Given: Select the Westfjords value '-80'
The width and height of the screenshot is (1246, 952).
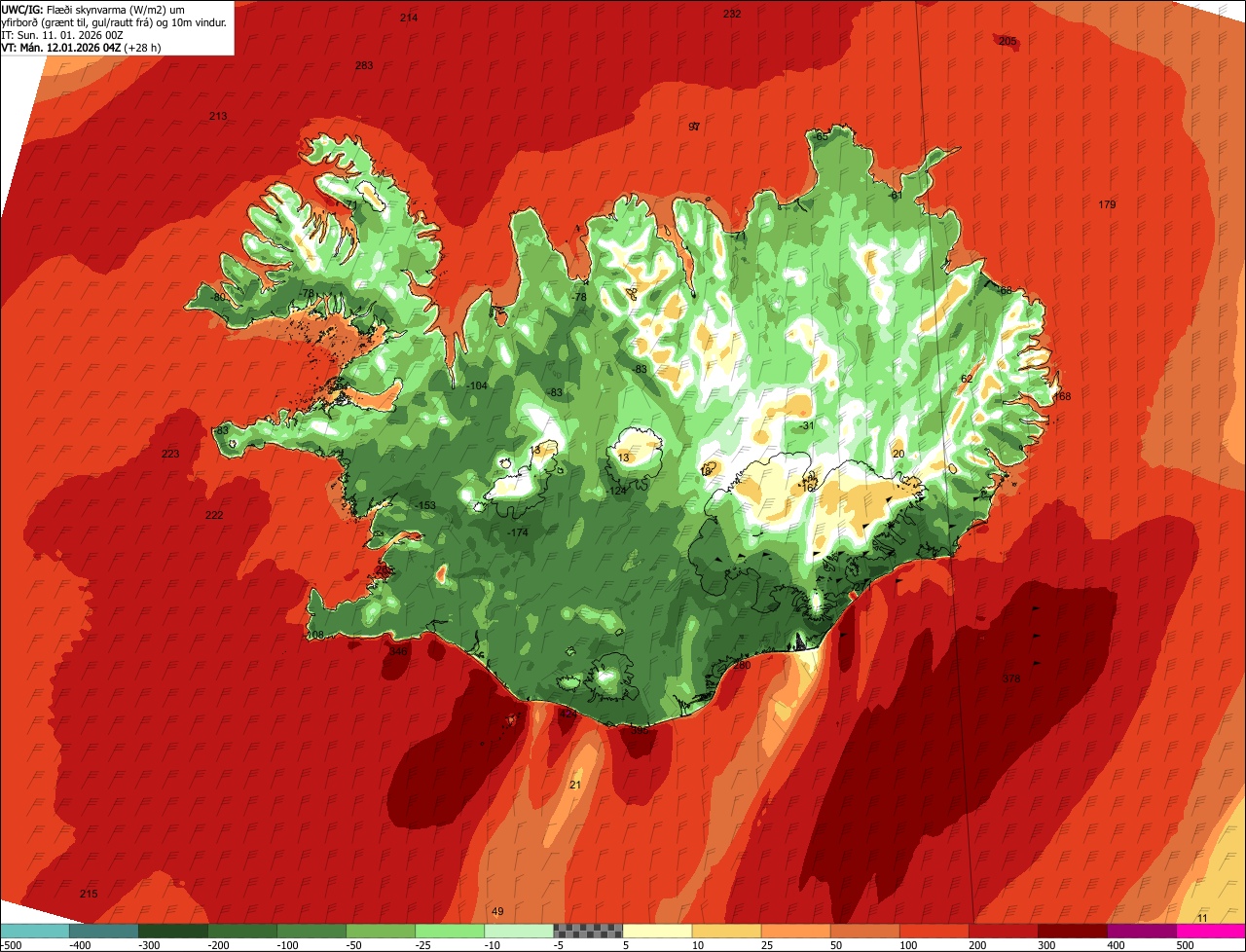Looking at the screenshot, I should point(219,297).
